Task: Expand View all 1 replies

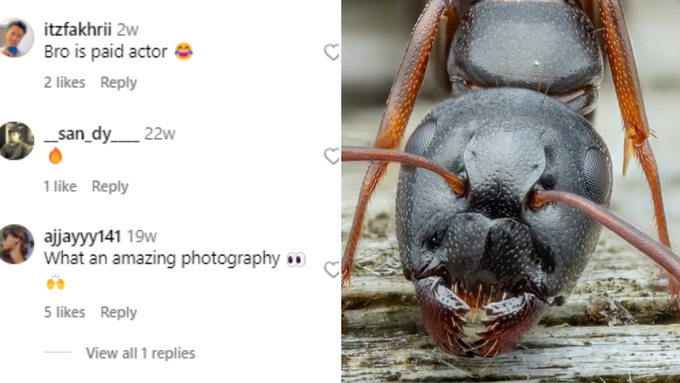Action: click(141, 353)
